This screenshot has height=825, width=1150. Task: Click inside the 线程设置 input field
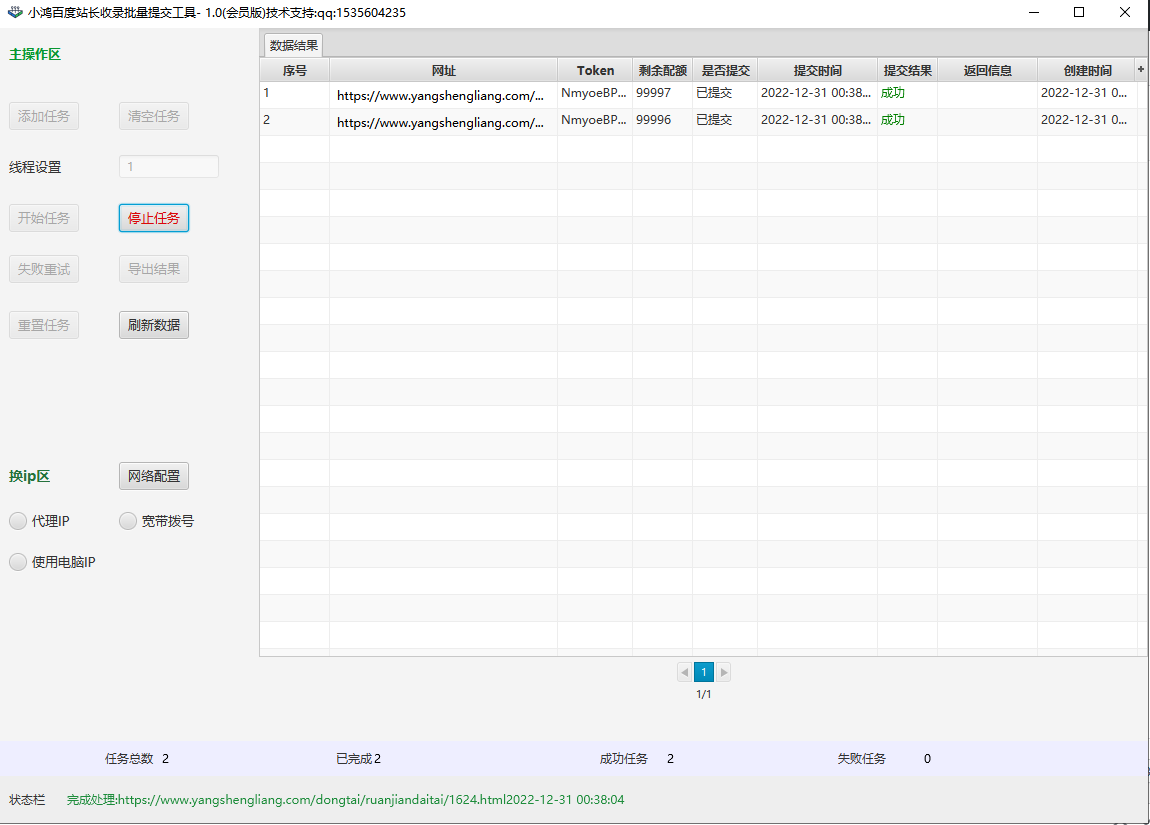[168, 167]
